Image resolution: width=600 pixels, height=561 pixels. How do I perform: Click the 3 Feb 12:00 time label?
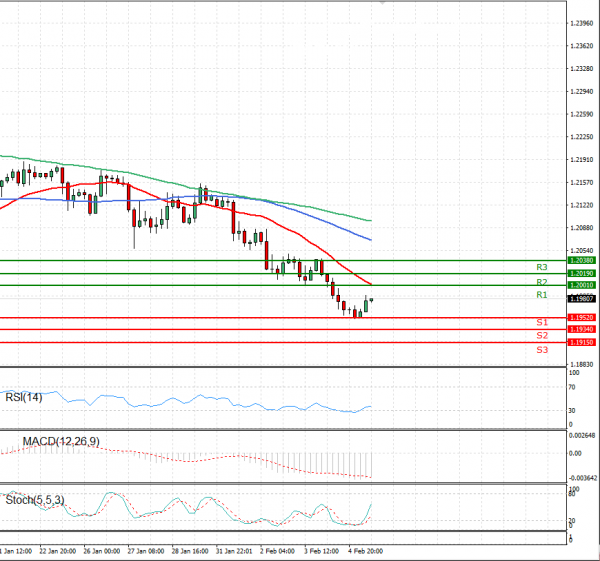(321, 551)
